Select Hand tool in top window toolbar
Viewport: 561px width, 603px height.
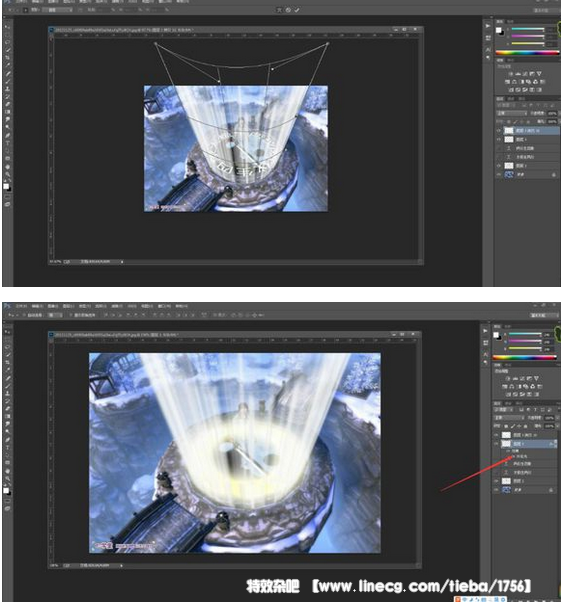pos(8,167)
